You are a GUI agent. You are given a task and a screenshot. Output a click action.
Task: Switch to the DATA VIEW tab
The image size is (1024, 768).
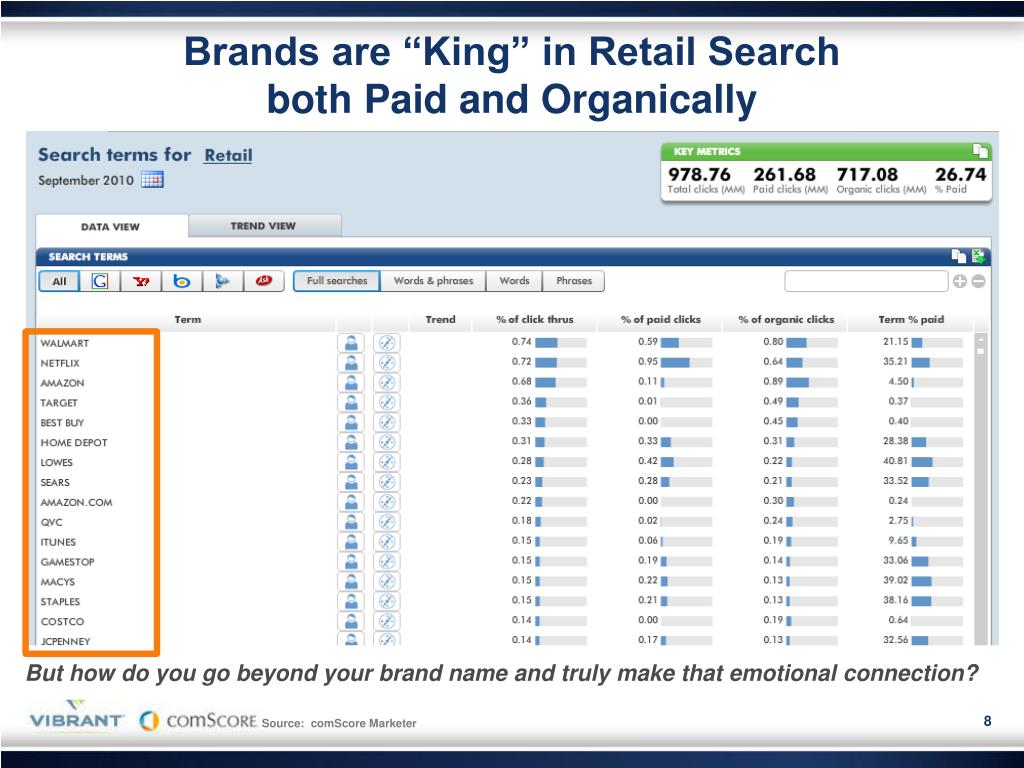[111, 227]
